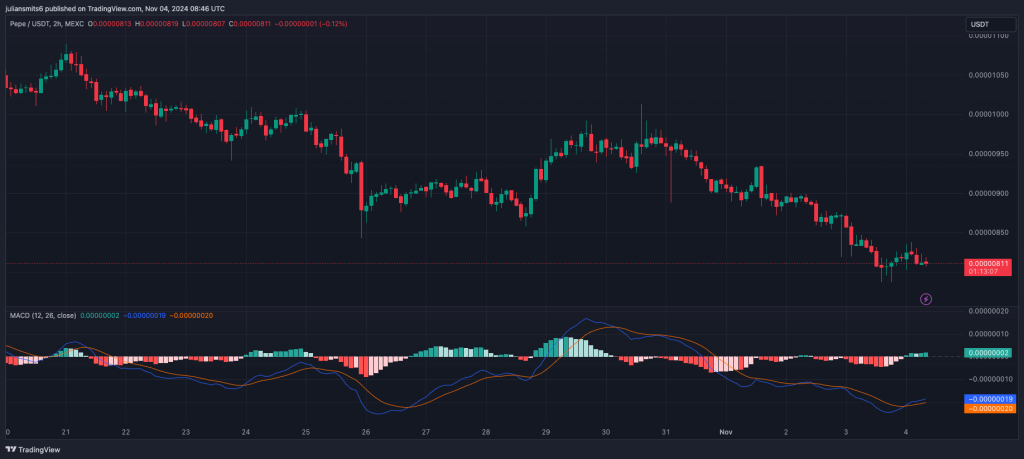Click the green MACD legend value 0.00000002
The image size is (1024, 459).
99,315
